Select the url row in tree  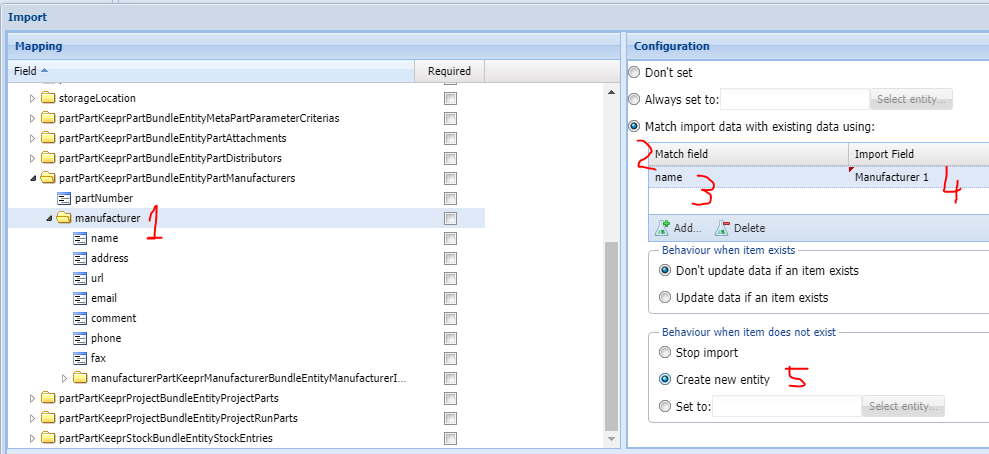click(x=247, y=279)
